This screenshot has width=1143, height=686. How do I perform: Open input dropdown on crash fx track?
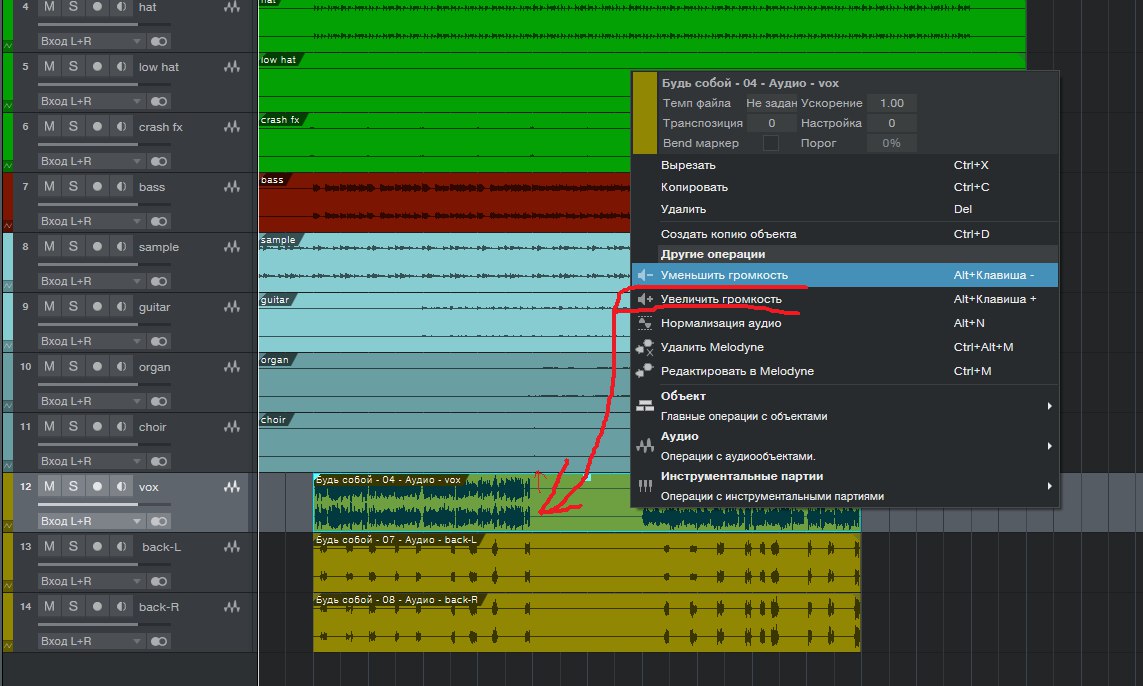tap(91, 161)
